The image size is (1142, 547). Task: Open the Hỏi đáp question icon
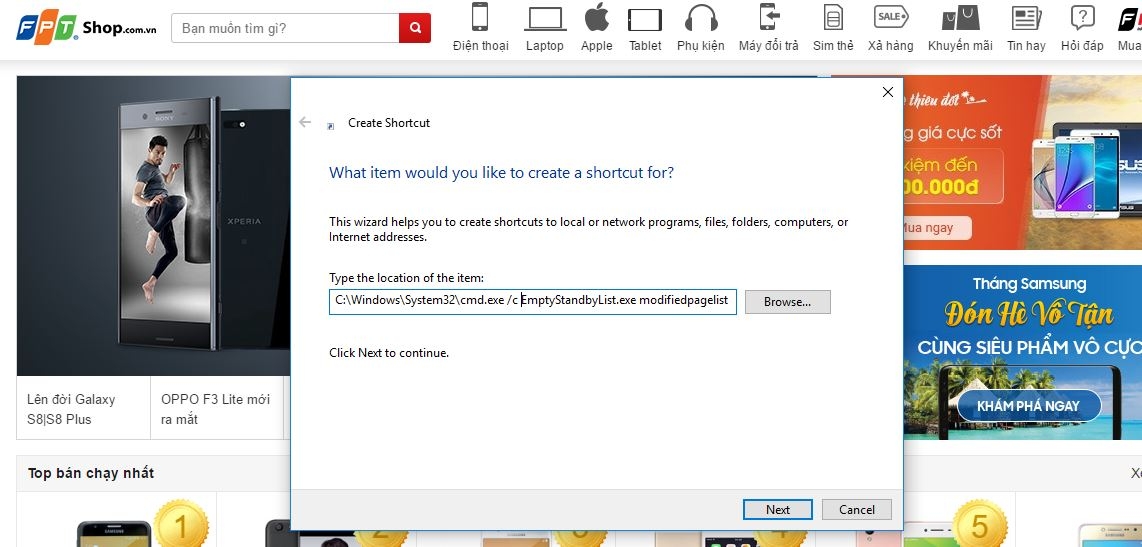point(1082,17)
